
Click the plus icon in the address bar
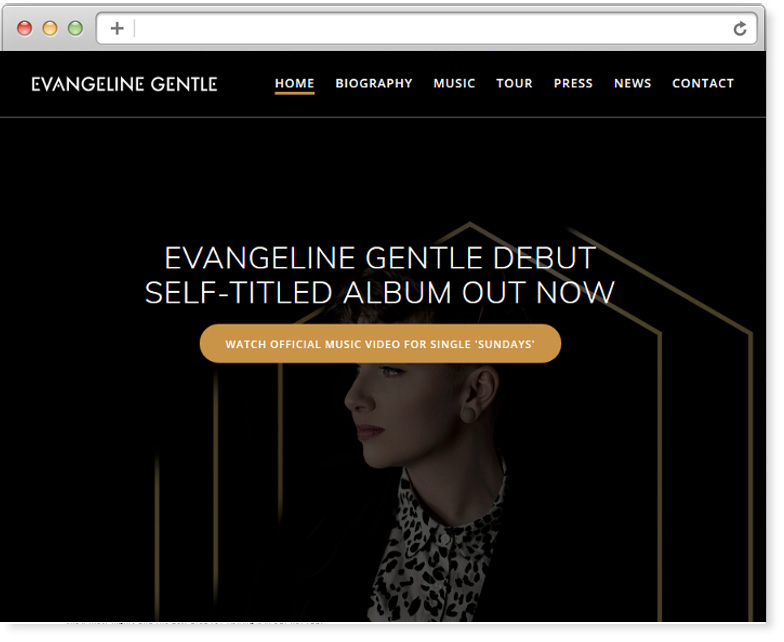click(x=117, y=28)
